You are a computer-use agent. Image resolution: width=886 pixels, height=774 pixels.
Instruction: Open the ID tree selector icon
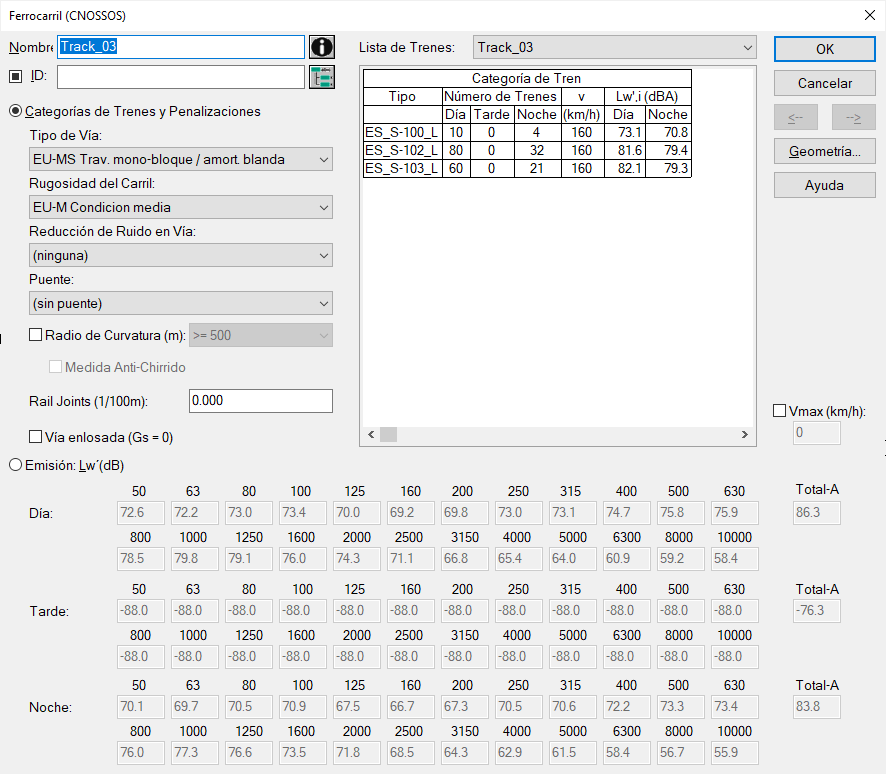[x=322, y=77]
